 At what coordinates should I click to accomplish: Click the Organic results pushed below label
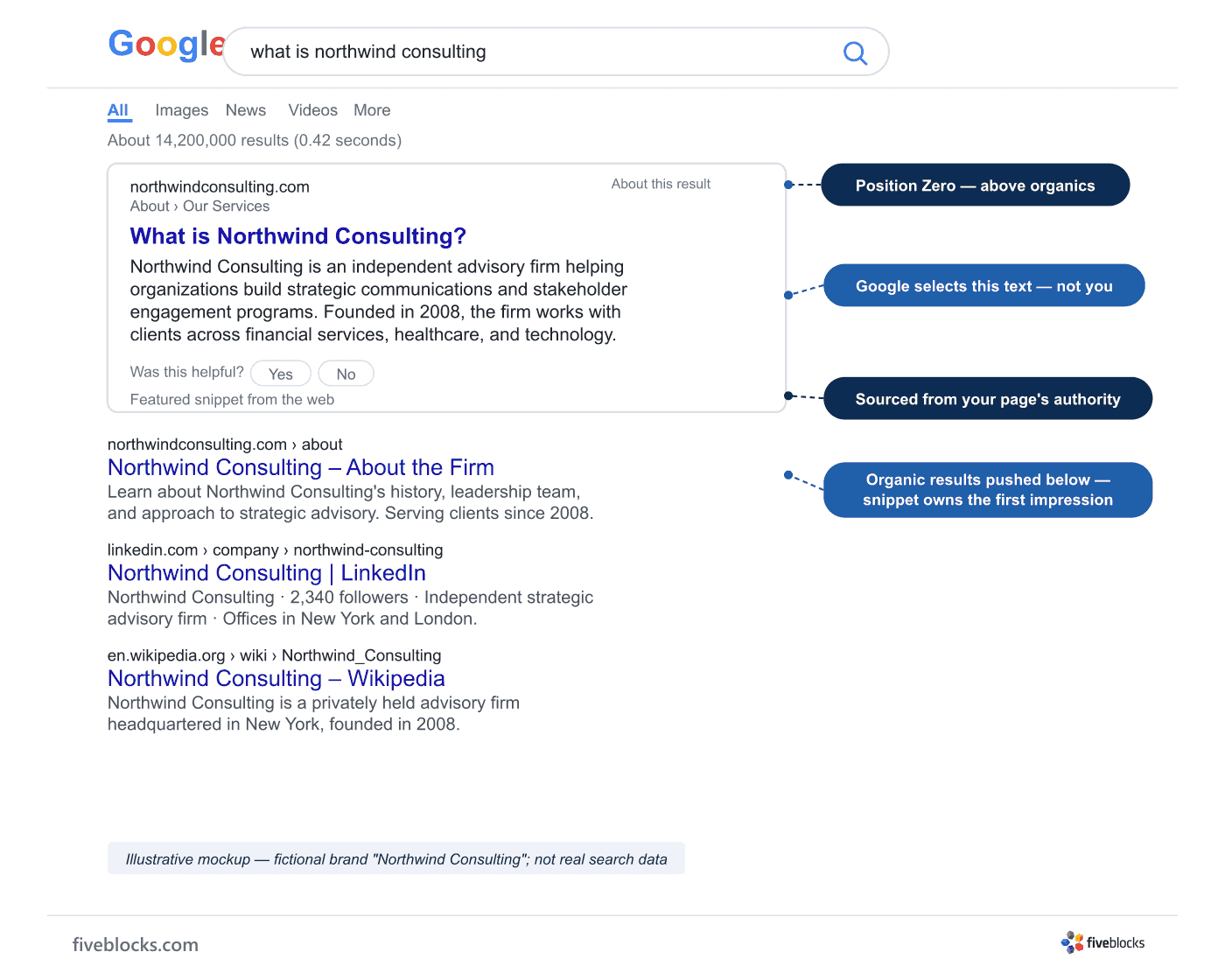point(988,490)
